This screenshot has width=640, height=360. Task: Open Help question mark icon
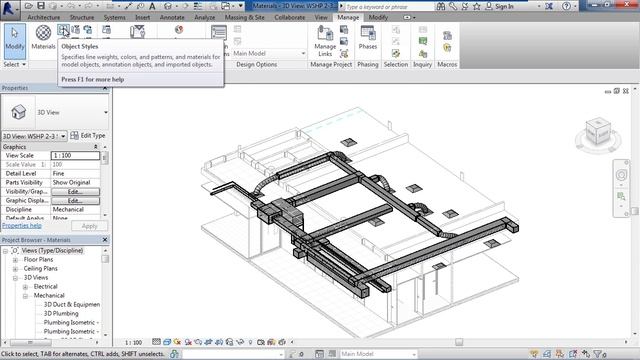click(566, 6)
